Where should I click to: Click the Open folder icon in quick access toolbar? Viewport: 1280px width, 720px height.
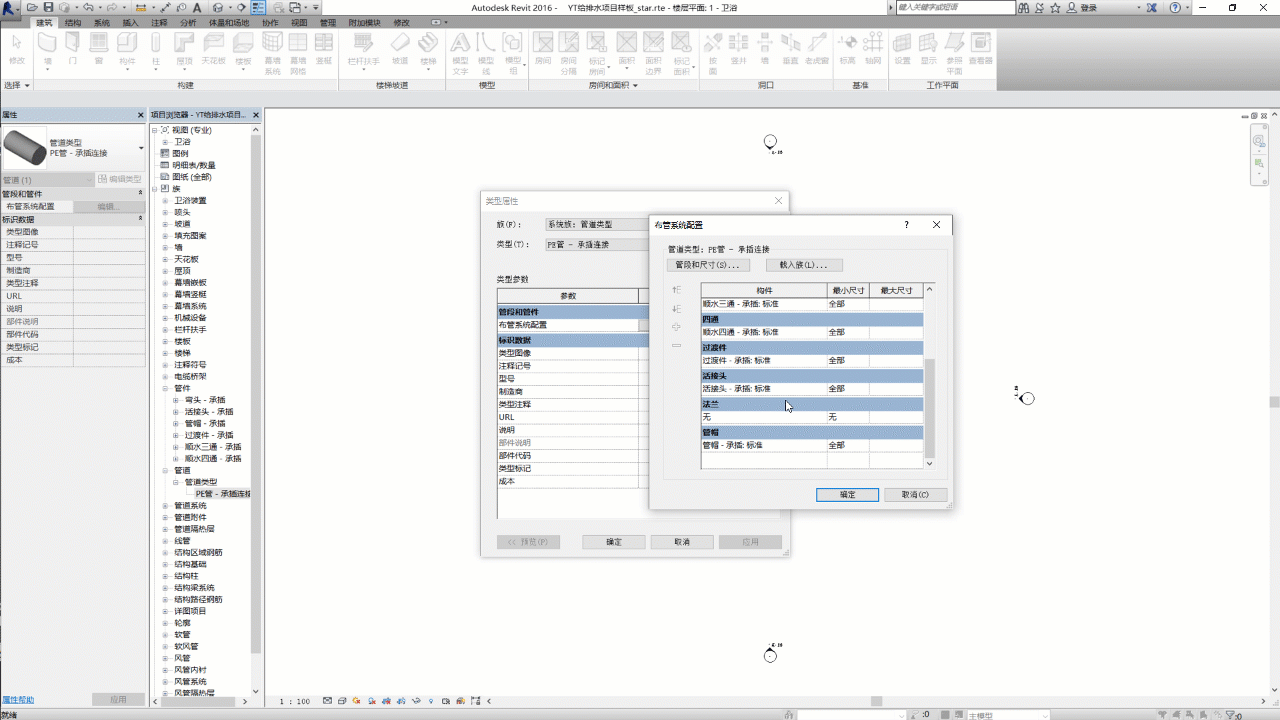33,7
